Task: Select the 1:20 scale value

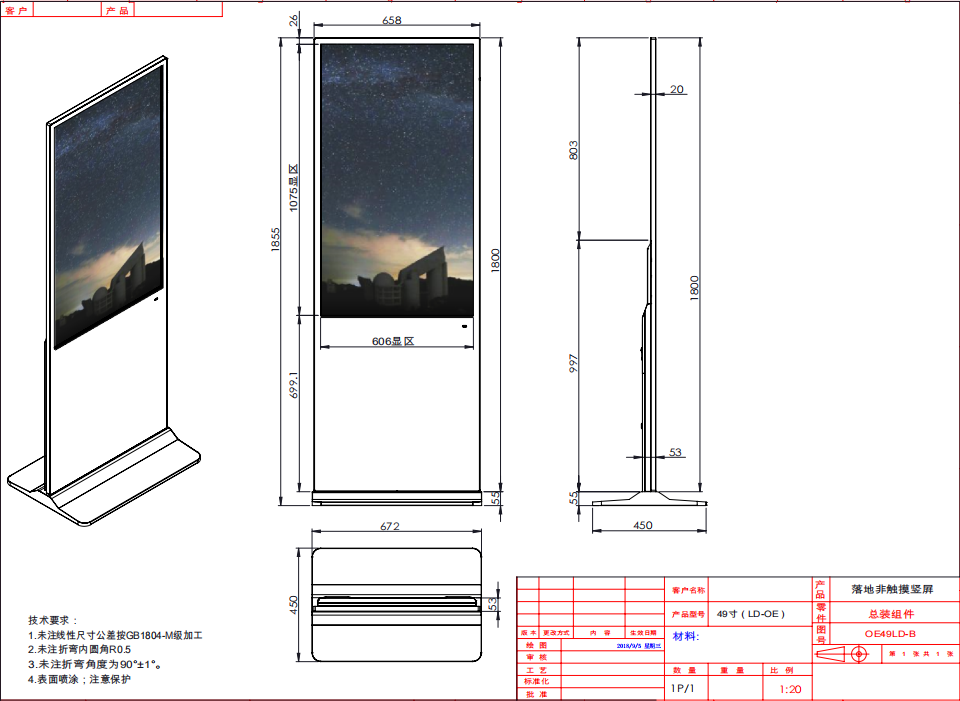Action: (x=789, y=690)
